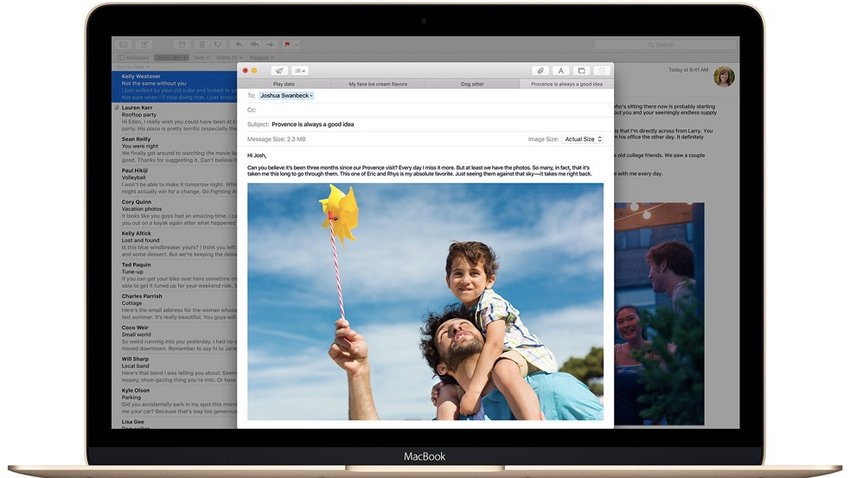This screenshot has height=478, width=850.
Task: Click the Subject field text
Action: coord(312,124)
